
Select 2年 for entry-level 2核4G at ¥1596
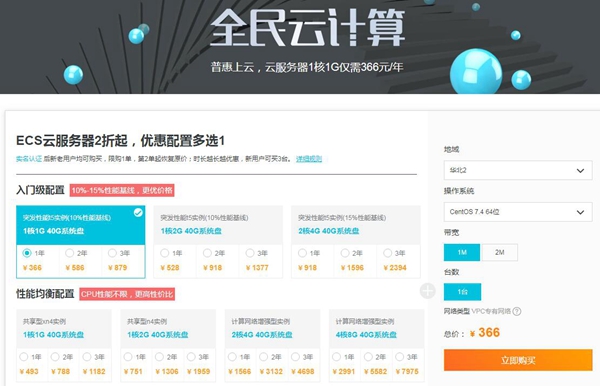[345, 253]
